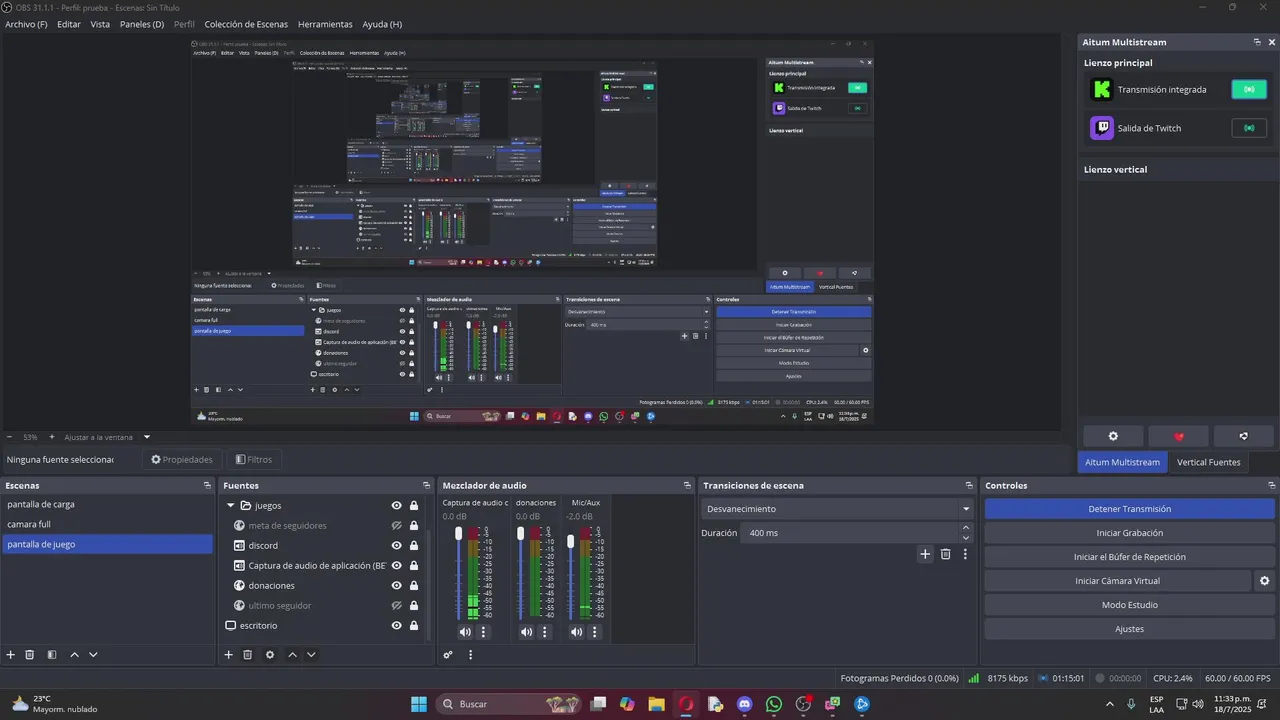Add a new scene with plus icon
The height and width of the screenshot is (720, 1280).
click(11, 655)
